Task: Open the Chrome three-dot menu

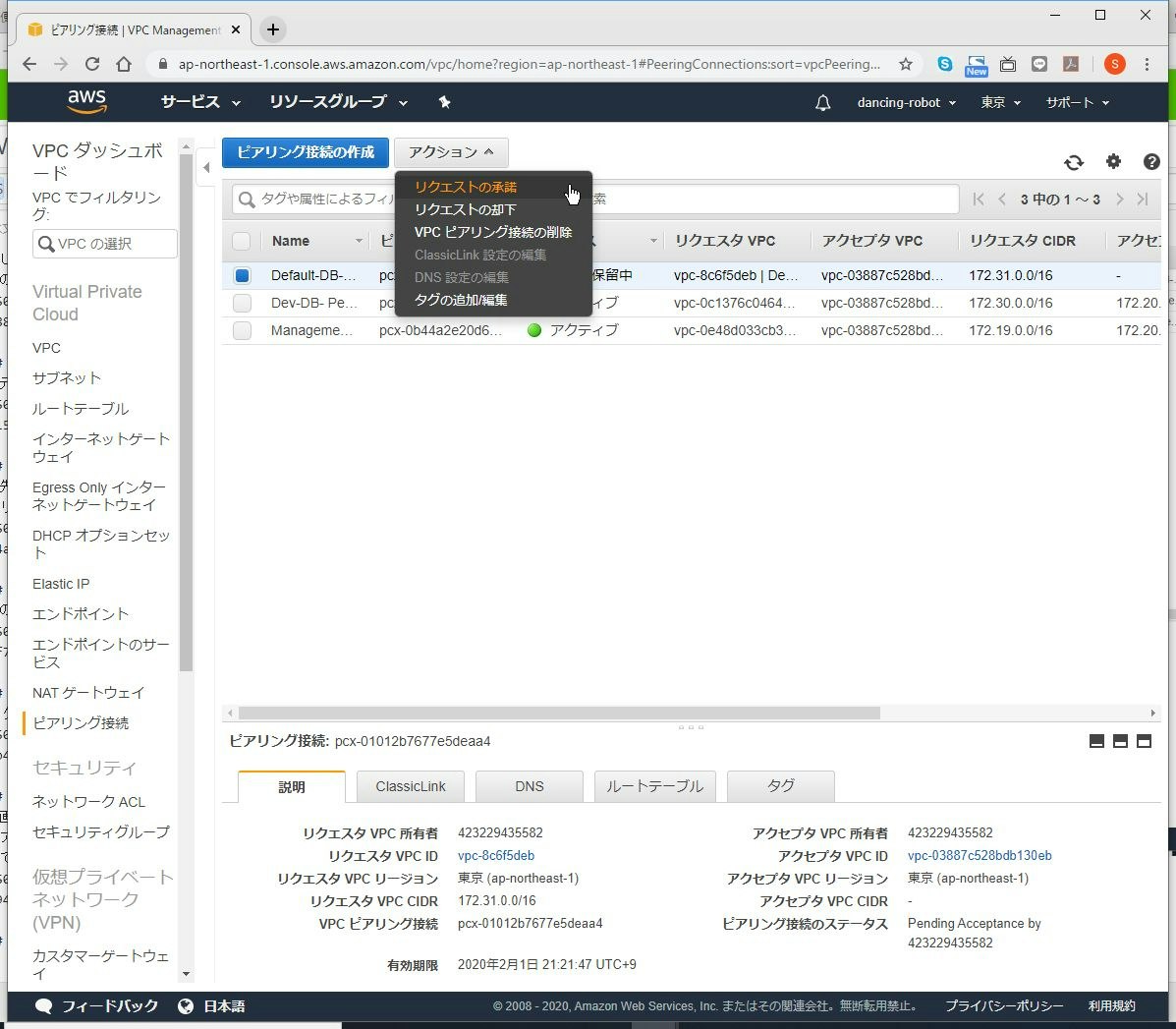Action: tap(1147, 65)
